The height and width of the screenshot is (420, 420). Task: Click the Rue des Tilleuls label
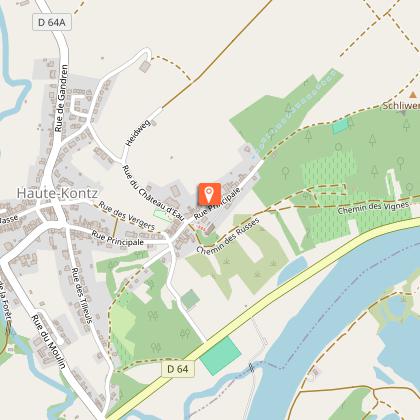(82, 295)
